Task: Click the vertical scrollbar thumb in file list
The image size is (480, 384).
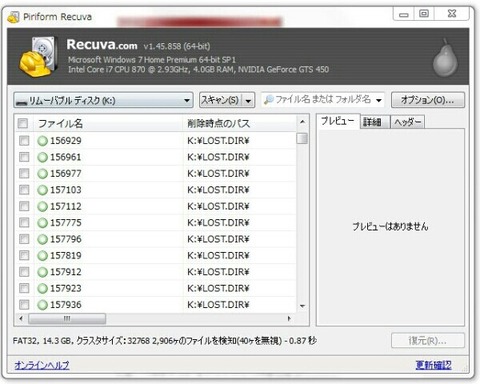Action: click(302, 138)
